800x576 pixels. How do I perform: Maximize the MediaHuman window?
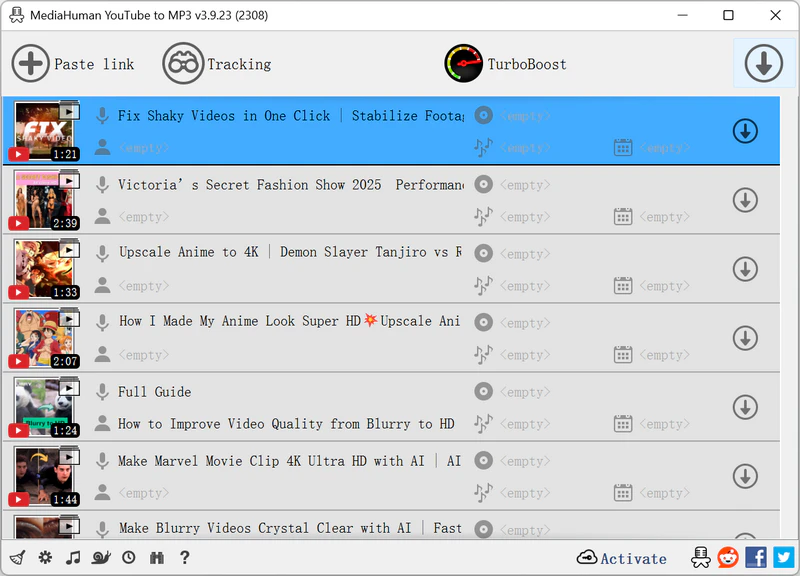point(728,15)
